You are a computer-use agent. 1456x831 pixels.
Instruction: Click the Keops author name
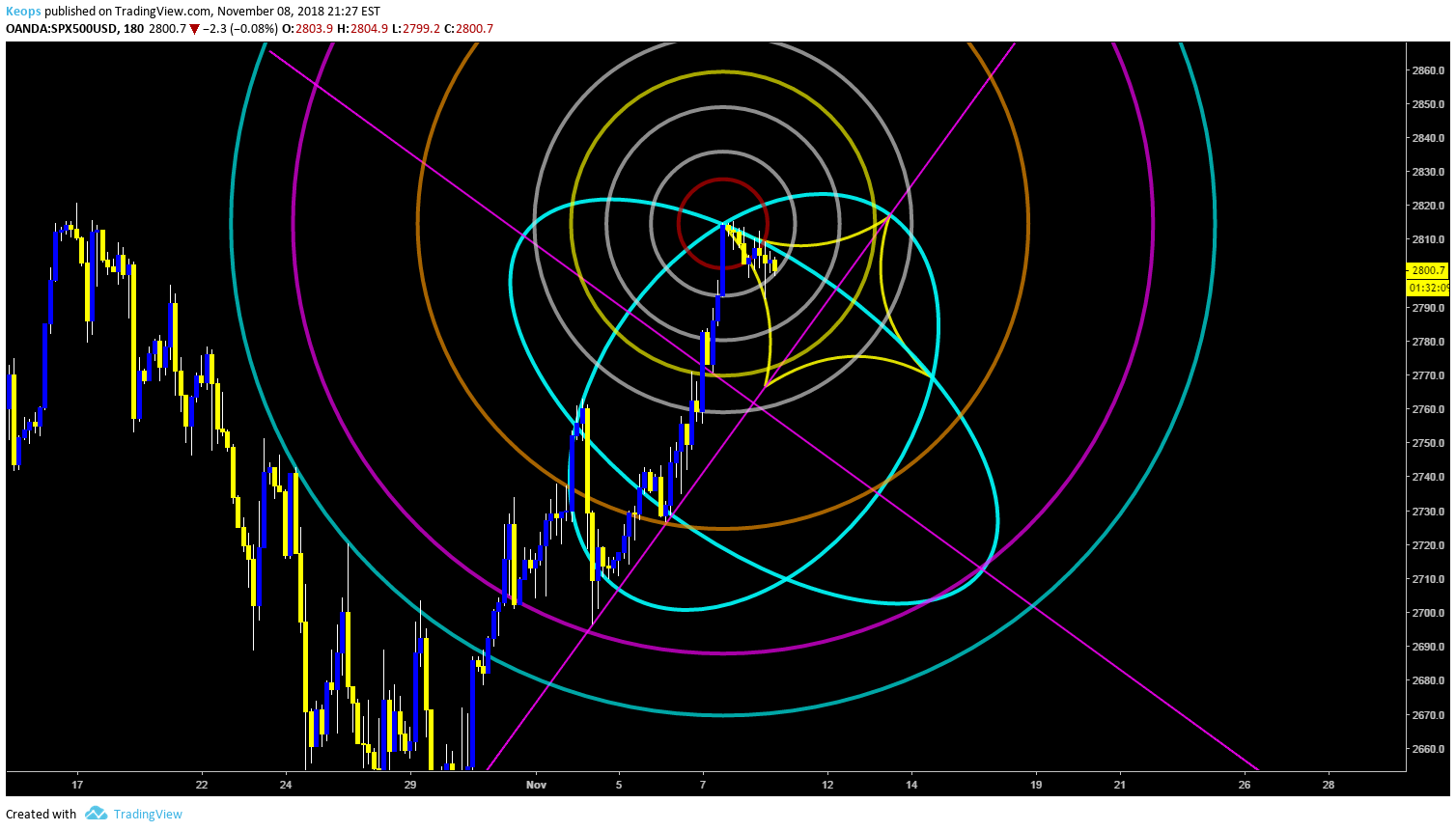23,12
